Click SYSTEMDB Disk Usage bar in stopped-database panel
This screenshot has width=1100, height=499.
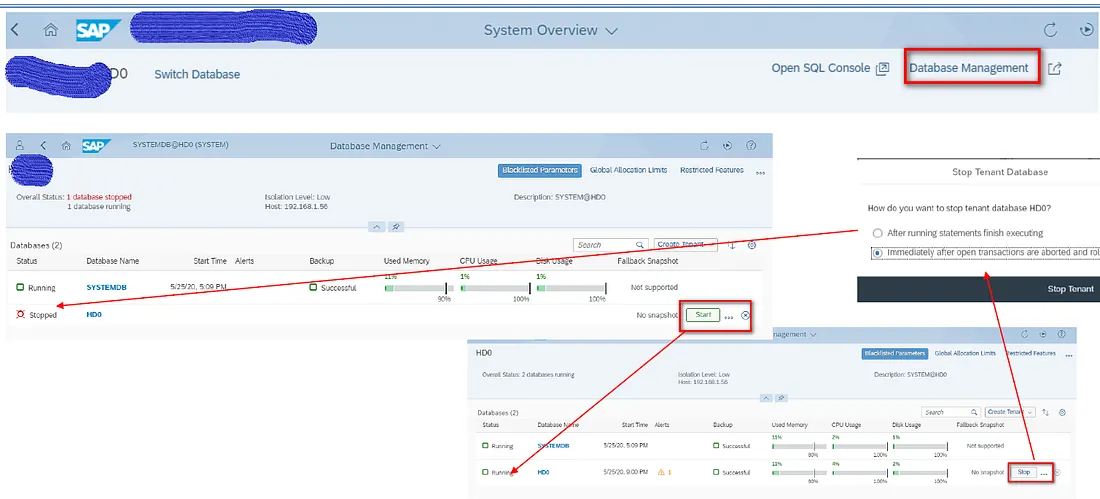pyautogui.click(x=570, y=288)
